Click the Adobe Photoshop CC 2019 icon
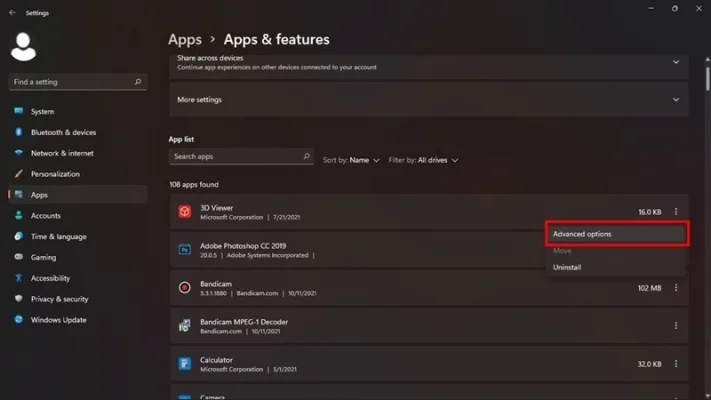711x400 pixels. pos(185,250)
